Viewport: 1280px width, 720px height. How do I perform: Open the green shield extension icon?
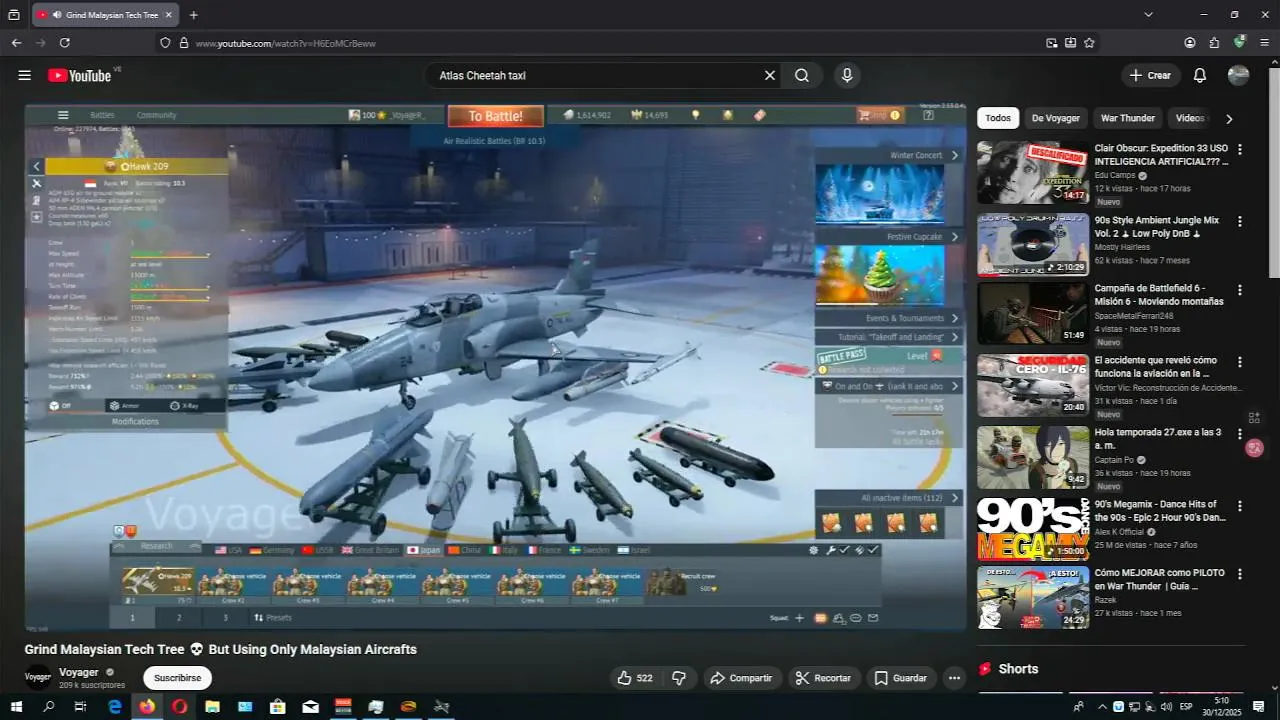click(1240, 42)
